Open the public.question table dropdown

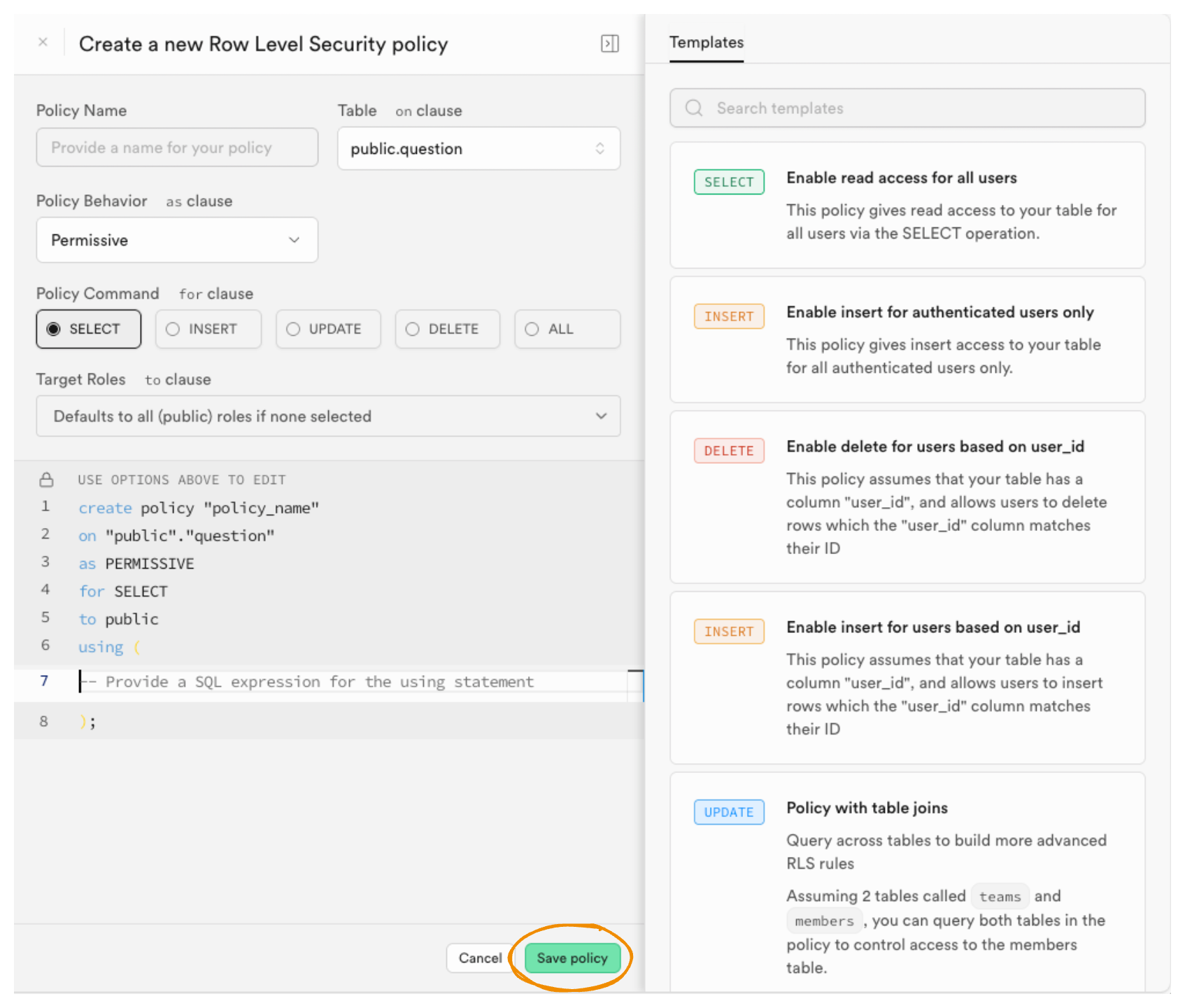point(478,149)
